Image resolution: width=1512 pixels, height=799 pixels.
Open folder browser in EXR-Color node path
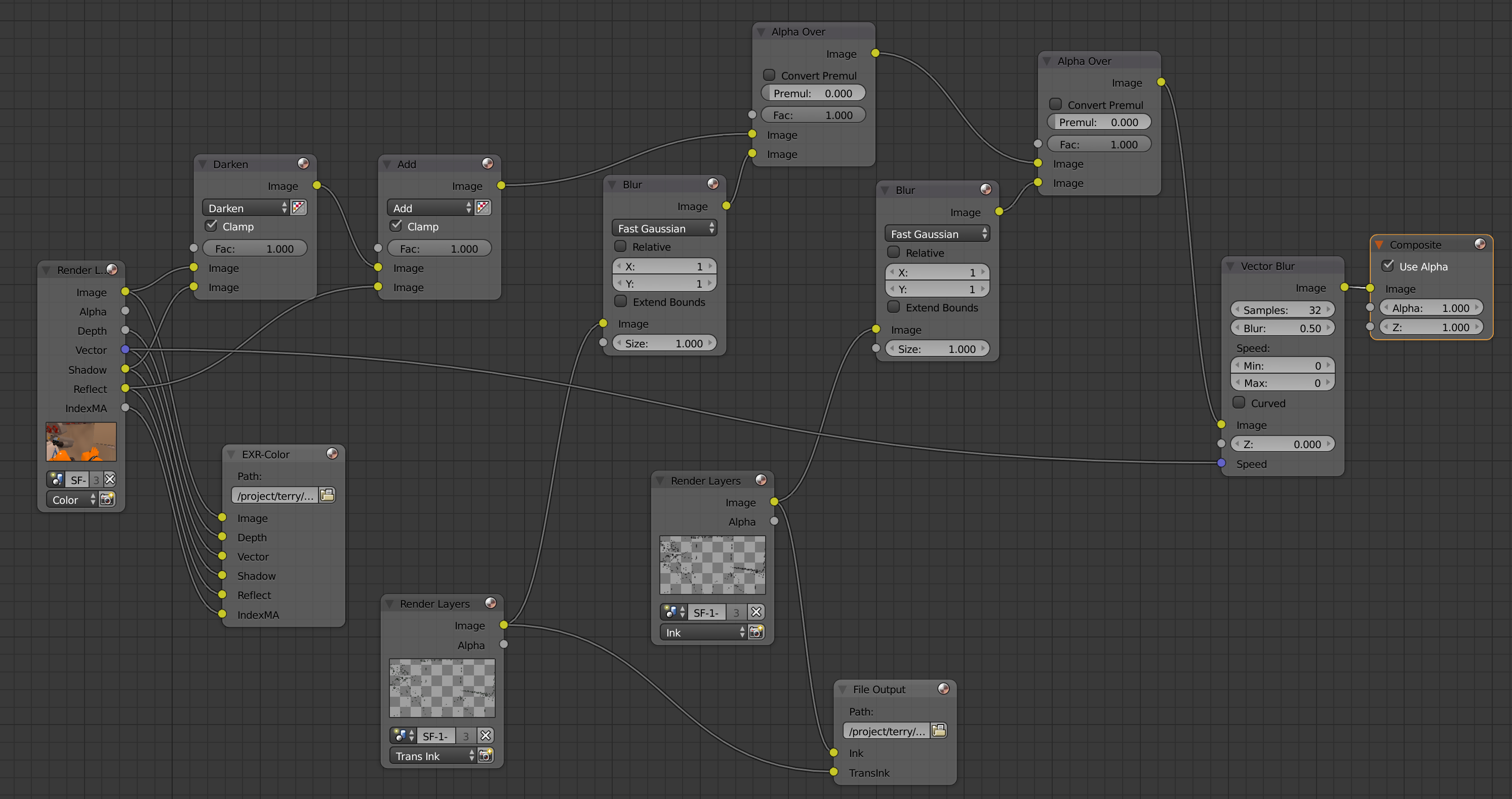point(328,496)
